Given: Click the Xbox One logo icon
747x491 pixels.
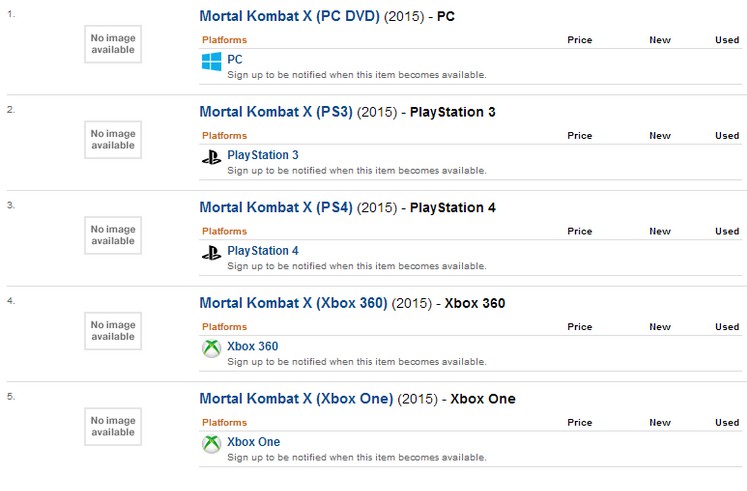Looking at the screenshot, I should click(212, 444).
